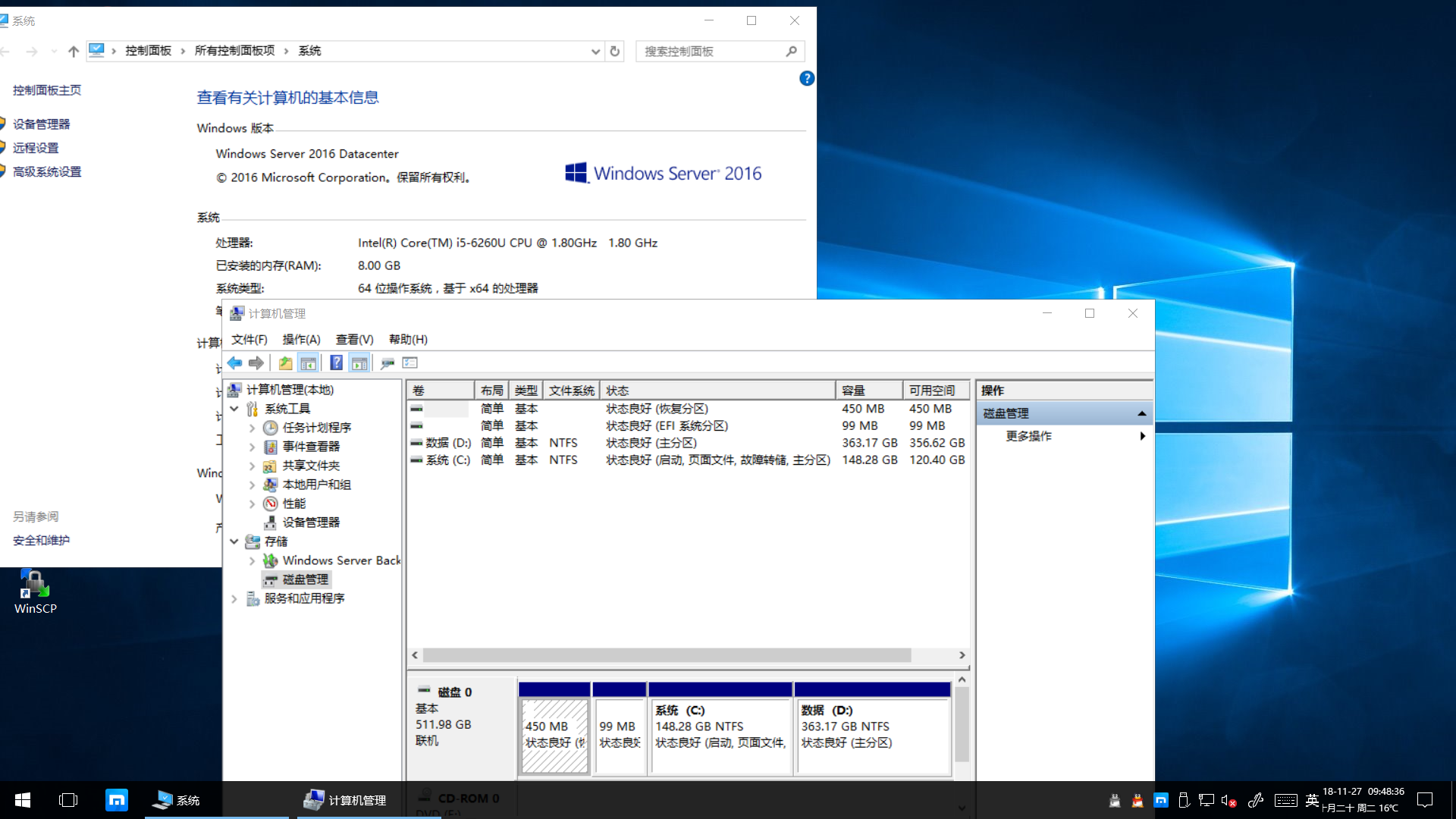Open the address bar history dropdown

[595, 52]
